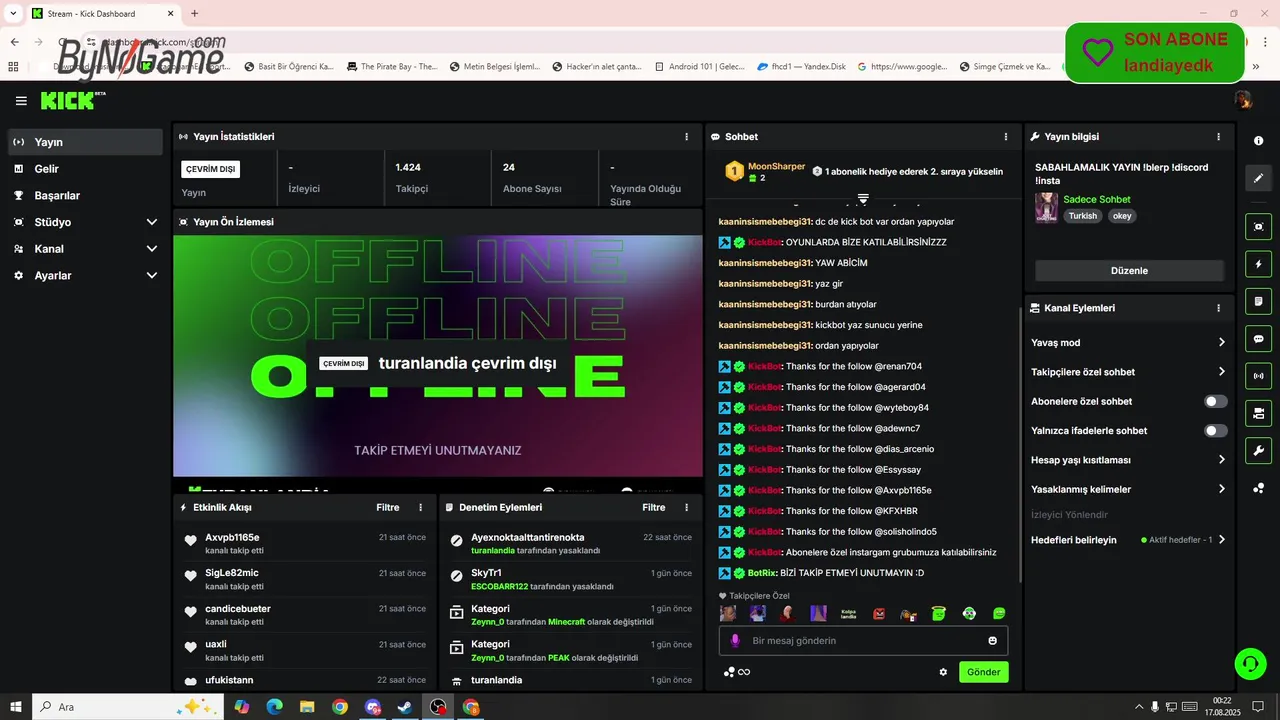This screenshot has height=720, width=1280.
Task: Open OBS Studio from the taskbar
Action: tap(438, 707)
